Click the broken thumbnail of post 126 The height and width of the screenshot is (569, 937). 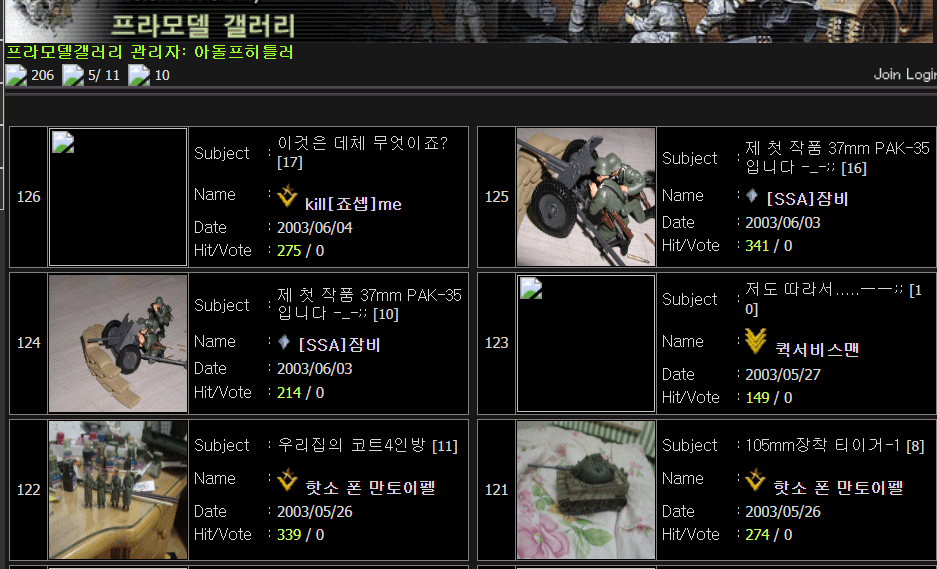pyautogui.click(x=118, y=197)
